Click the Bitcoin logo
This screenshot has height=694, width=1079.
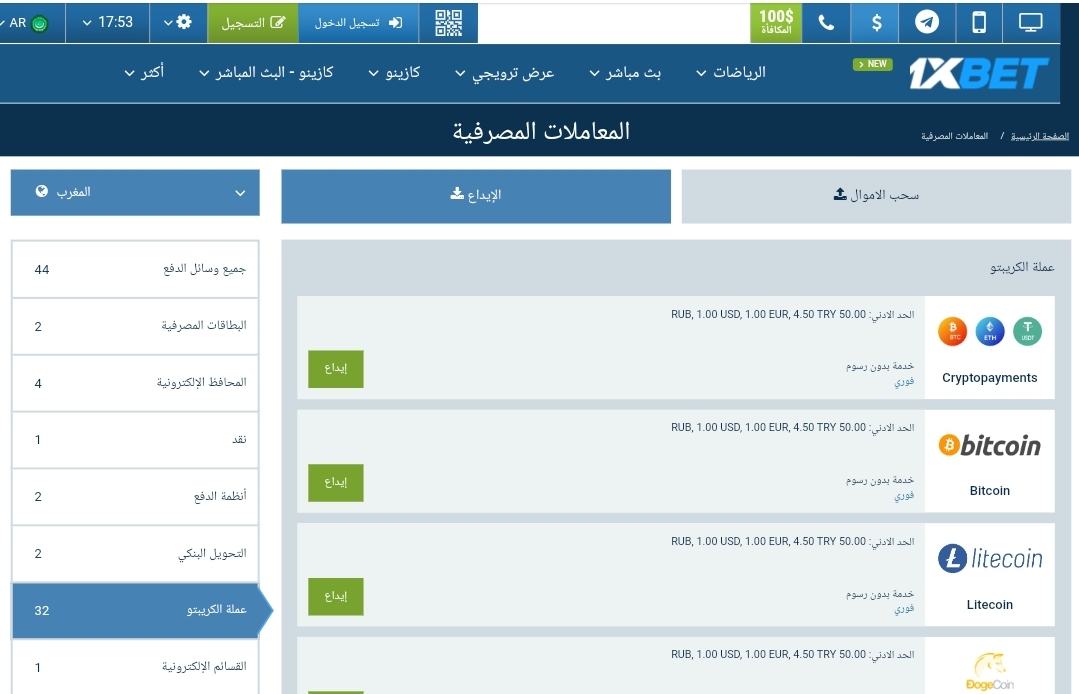tap(990, 446)
